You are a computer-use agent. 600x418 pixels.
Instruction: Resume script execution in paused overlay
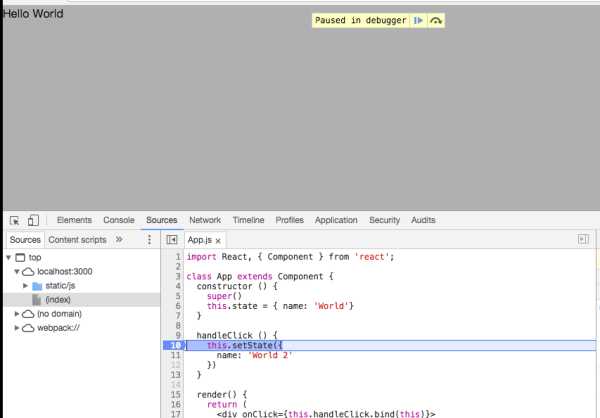419,20
